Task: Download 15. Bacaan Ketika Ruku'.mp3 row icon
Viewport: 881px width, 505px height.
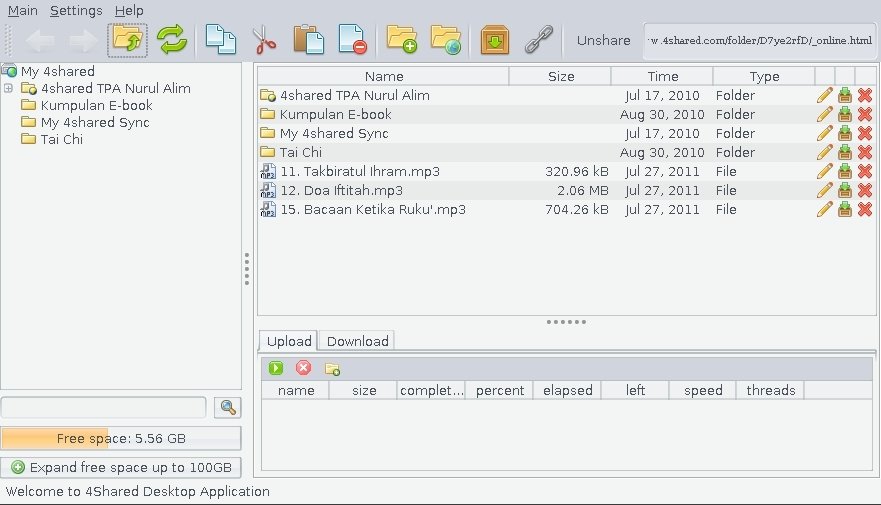Action: [844, 210]
